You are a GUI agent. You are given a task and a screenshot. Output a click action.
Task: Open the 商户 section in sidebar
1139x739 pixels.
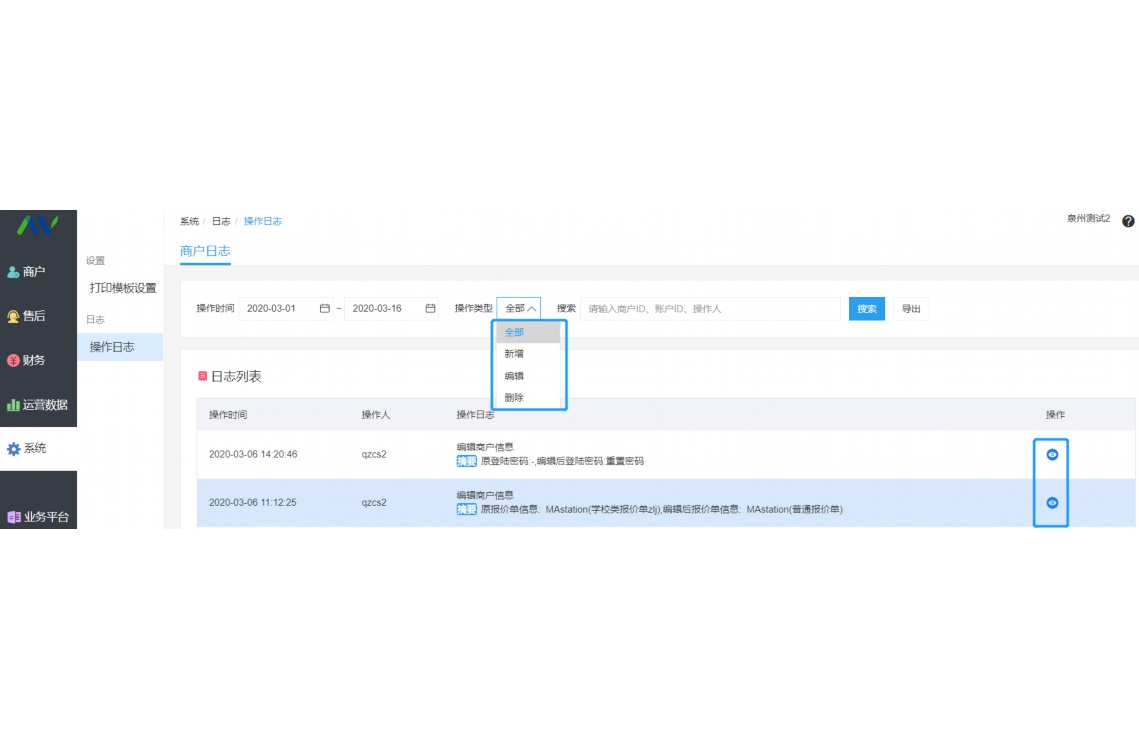pos(27,272)
